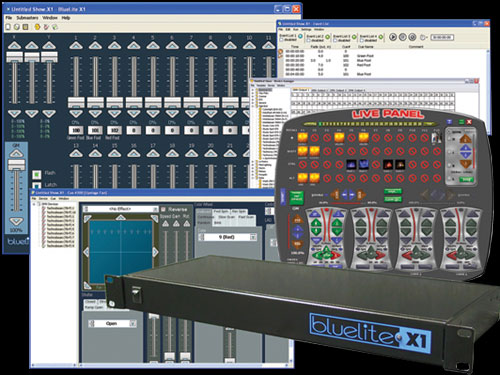500x375 pixels.
Task: Click the first orange scene button on Live Panel
Action: (302, 138)
